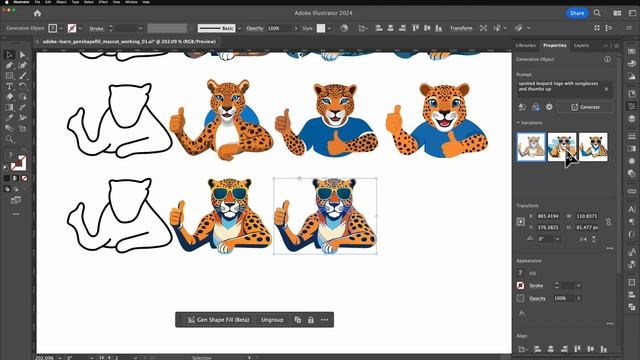
Task: Click the Stroke swatch in Appearance
Action: pos(520,286)
